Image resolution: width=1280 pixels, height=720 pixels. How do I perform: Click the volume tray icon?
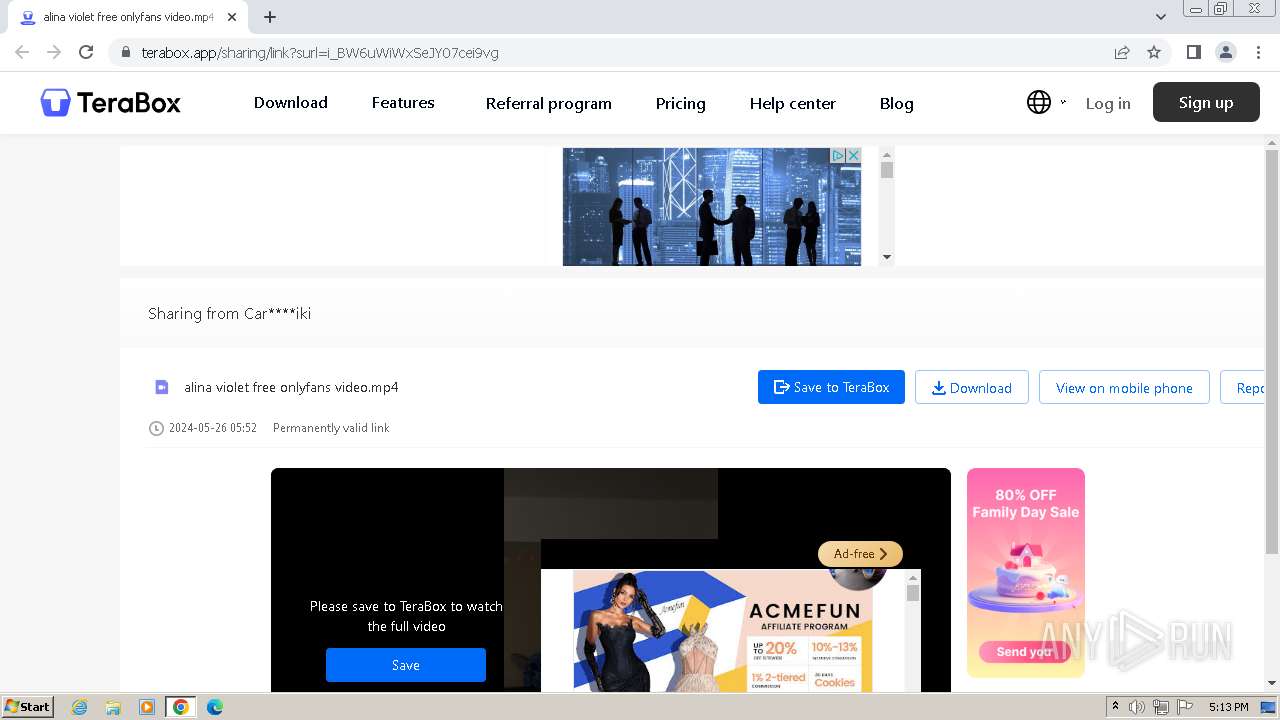tap(1137, 707)
